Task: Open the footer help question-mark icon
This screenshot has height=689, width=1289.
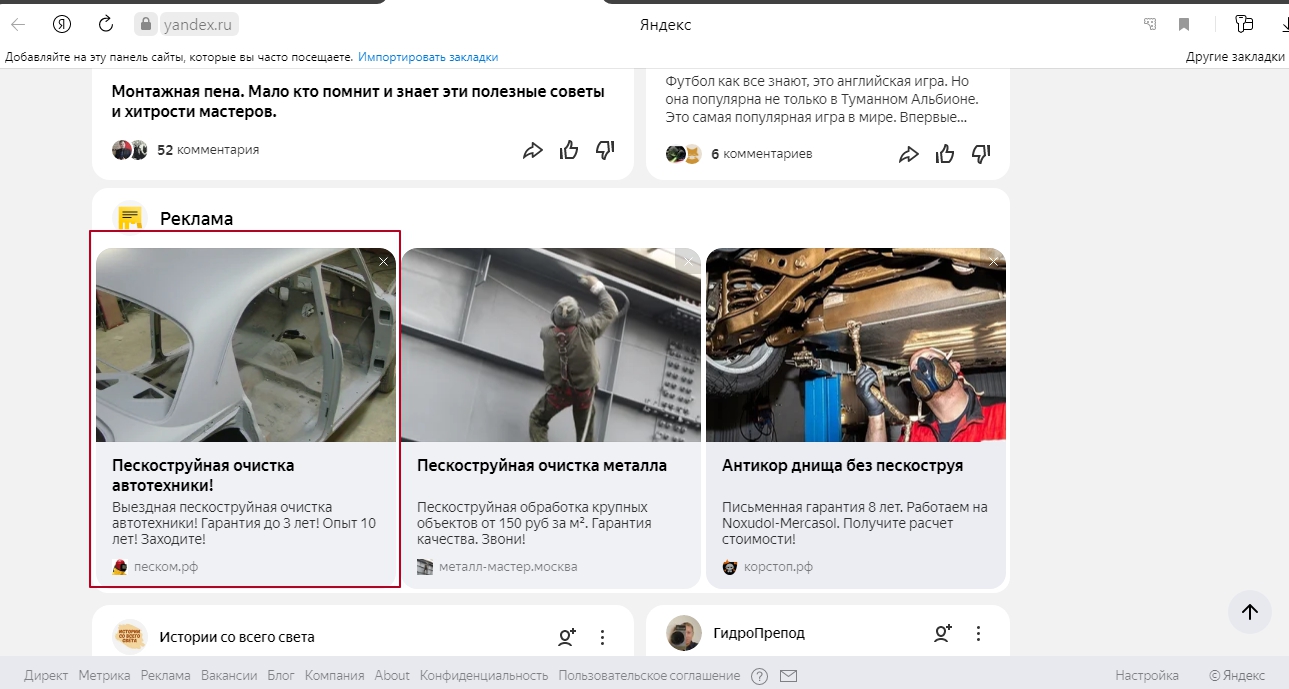Action: click(760, 676)
